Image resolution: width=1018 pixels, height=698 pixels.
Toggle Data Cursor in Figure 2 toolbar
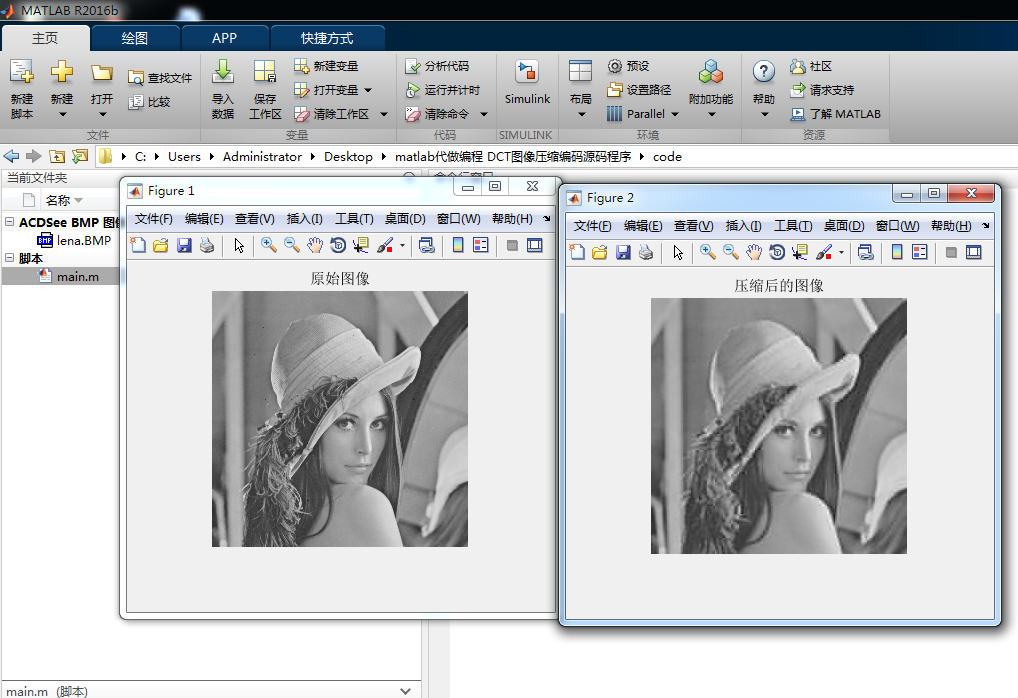click(x=800, y=252)
